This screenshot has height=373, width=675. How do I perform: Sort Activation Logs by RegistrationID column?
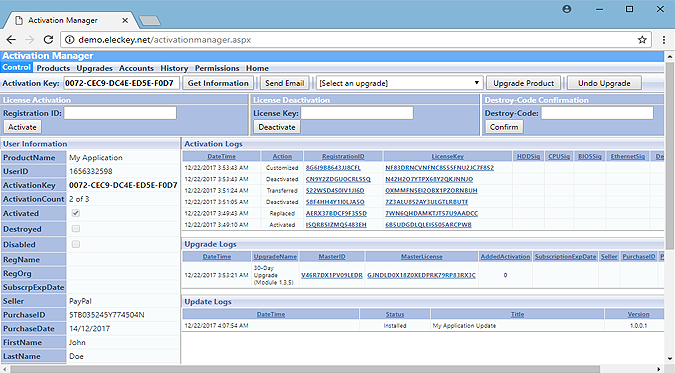point(343,156)
